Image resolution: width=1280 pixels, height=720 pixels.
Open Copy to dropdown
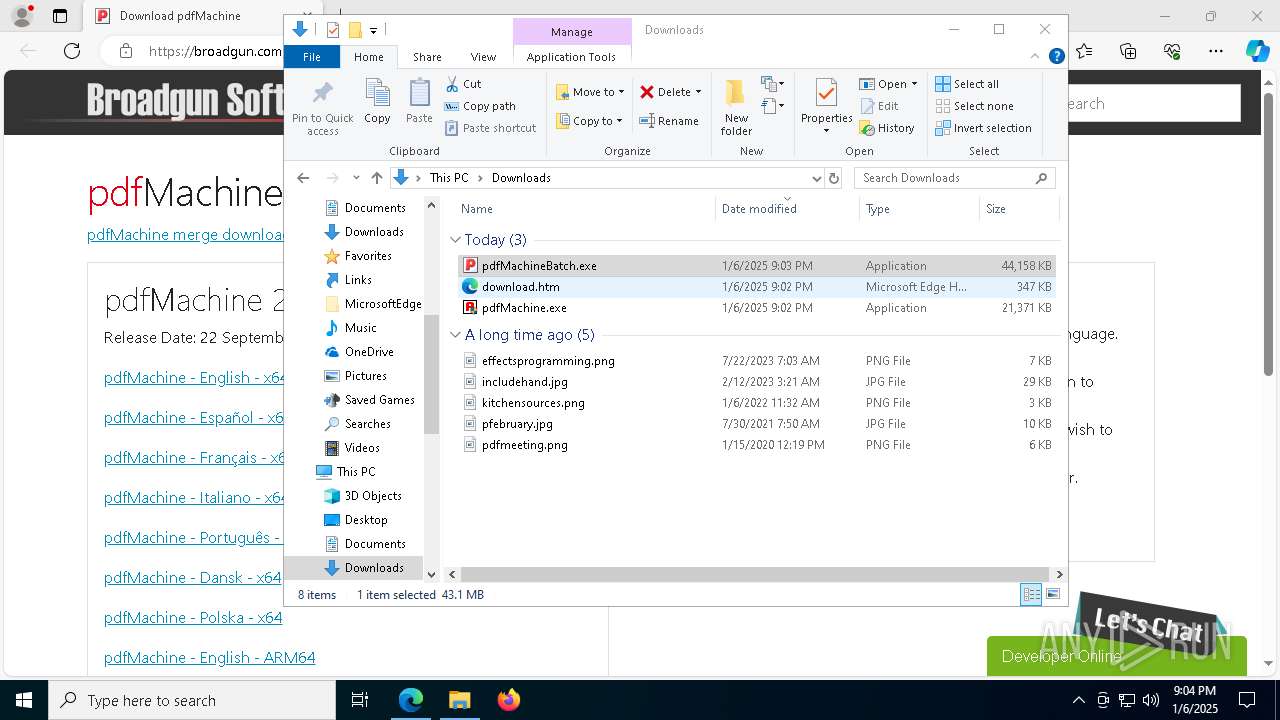click(x=590, y=121)
